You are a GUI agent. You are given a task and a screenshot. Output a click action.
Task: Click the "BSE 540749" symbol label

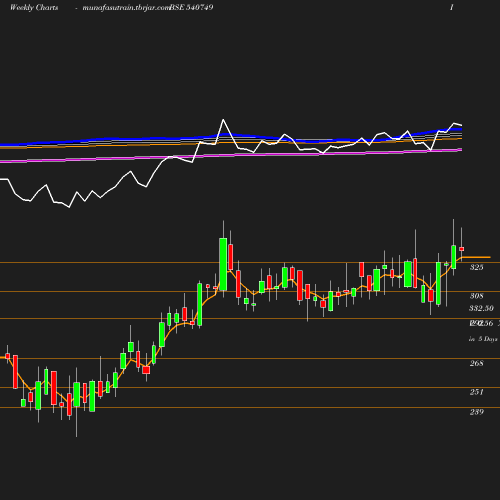point(191,7)
